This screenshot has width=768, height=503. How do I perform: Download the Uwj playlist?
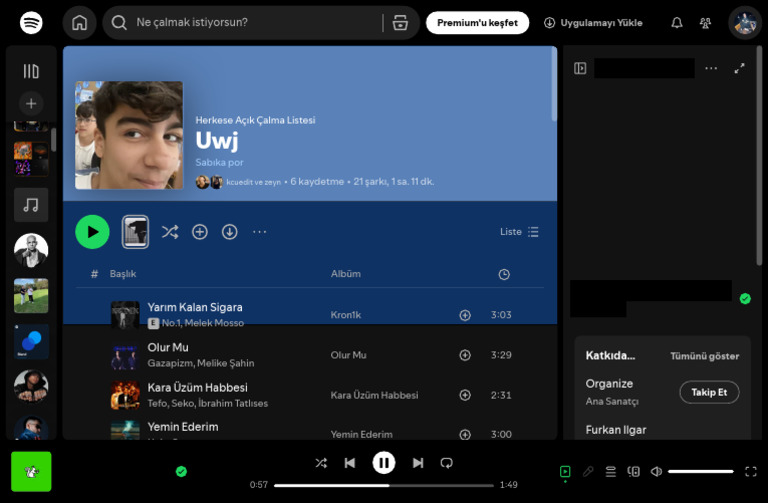230,232
